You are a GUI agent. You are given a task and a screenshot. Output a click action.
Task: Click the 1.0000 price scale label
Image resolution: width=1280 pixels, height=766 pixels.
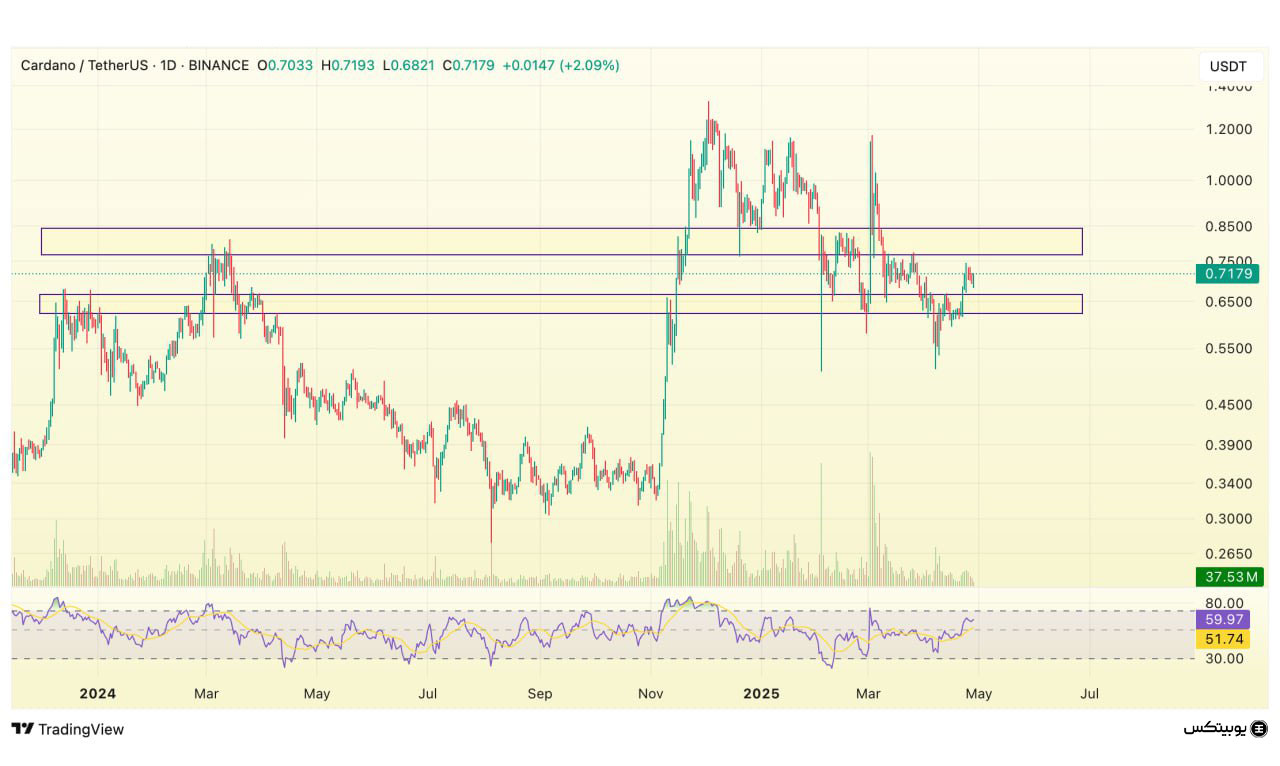pyautogui.click(x=1228, y=181)
